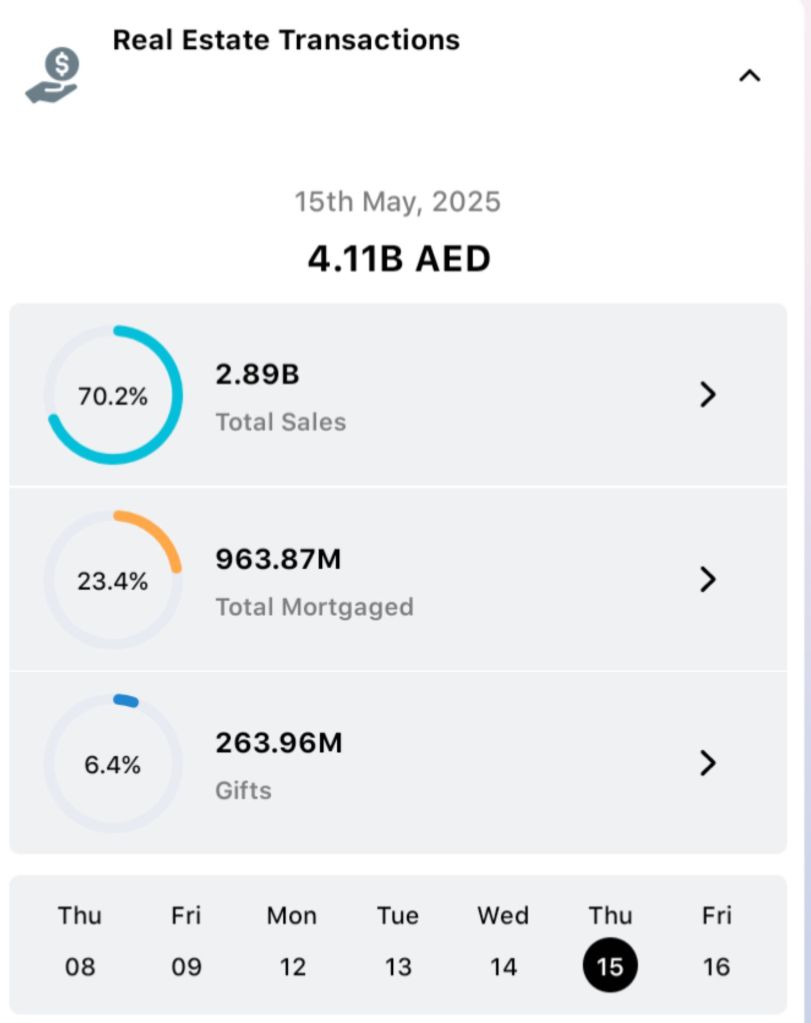Image resolution: width=811 pixels, height=1023 pixels.
Task: Click the 6.4% gifts progress ring
Action: click(113, 764)
